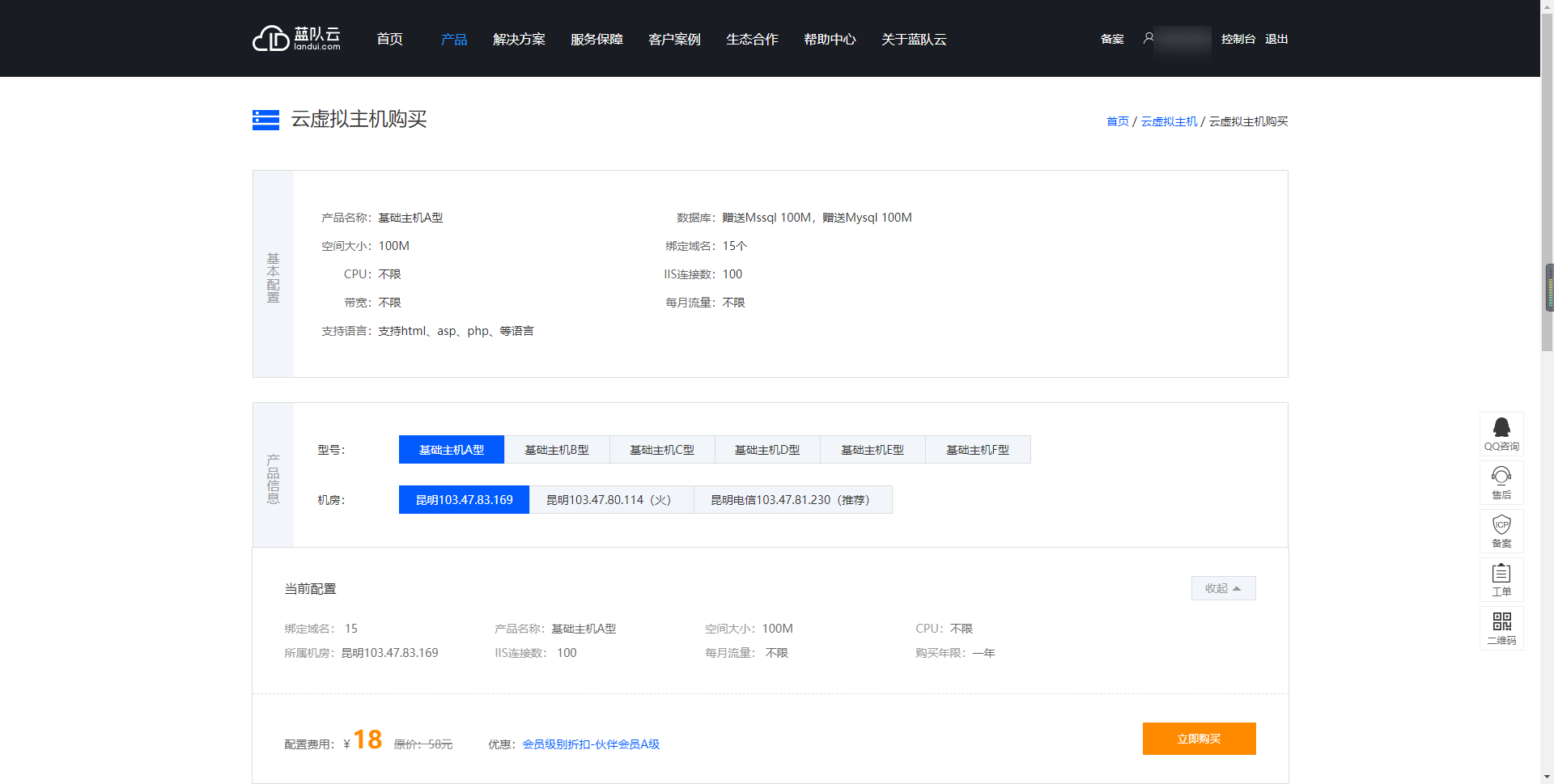Click the user profile icon in header
This screenshot has height=784, width=1554.
tap(1147, 38)
